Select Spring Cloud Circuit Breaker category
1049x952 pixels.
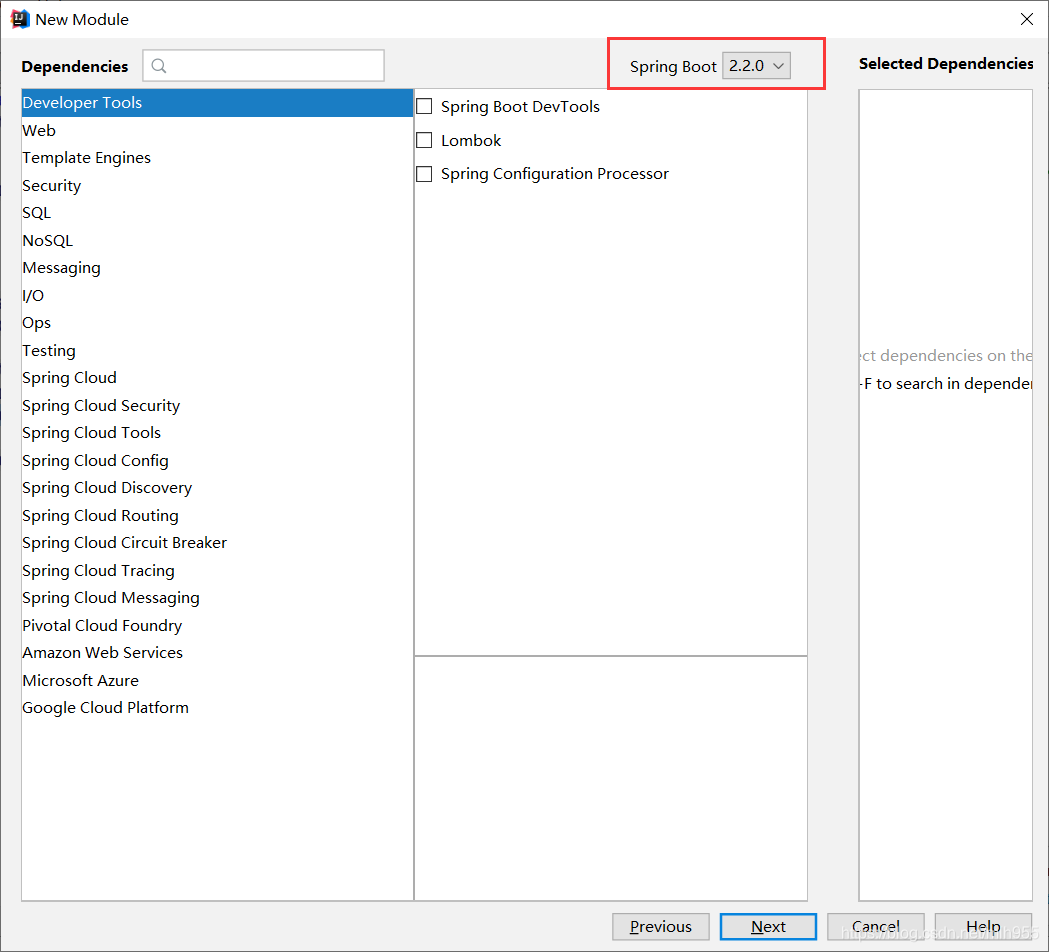(217, 543)
